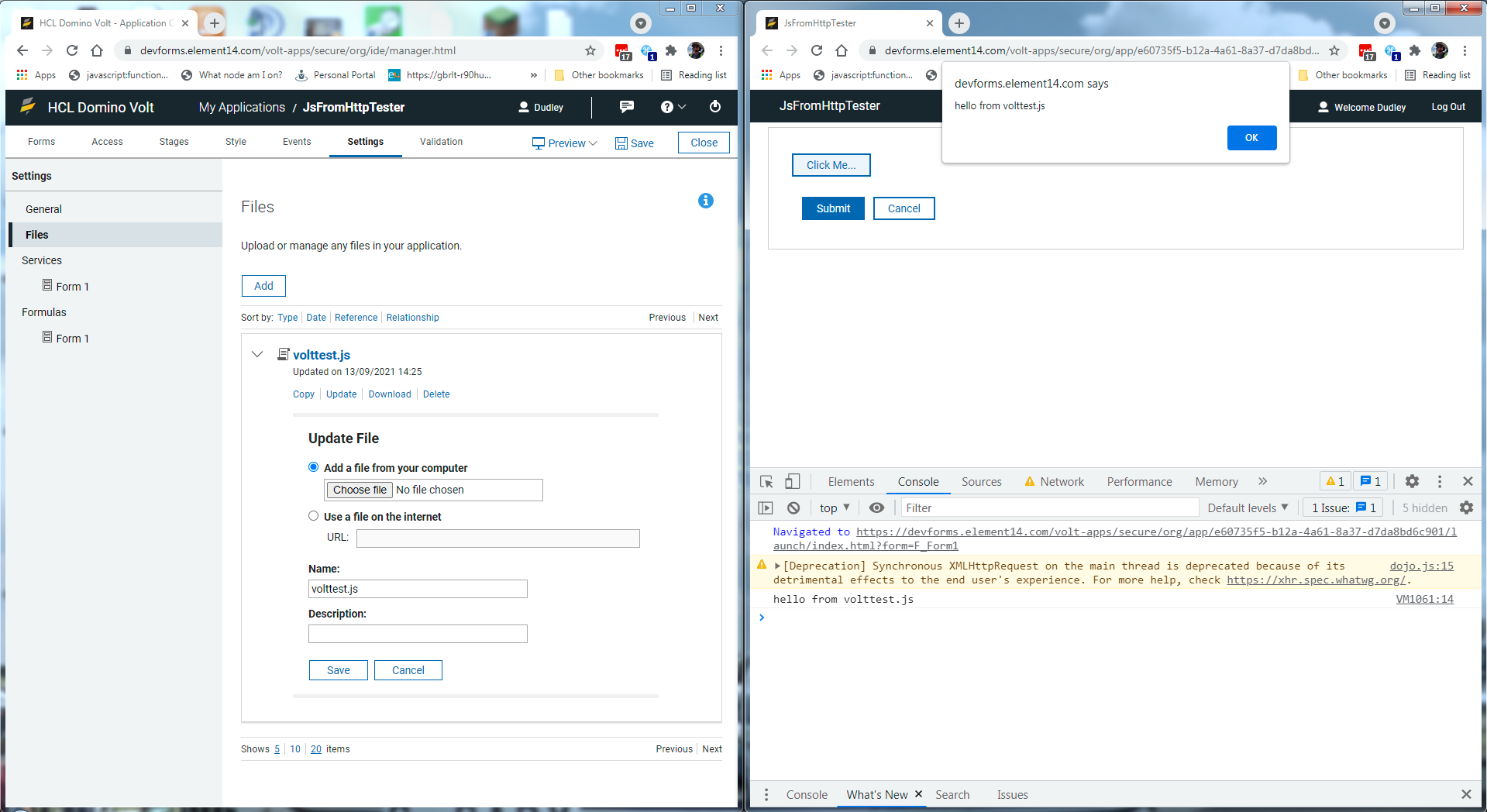Select 'Use a file on the internet' radio
The image size is (1487, 812).
pyautogui.click(x=313, y=515)
